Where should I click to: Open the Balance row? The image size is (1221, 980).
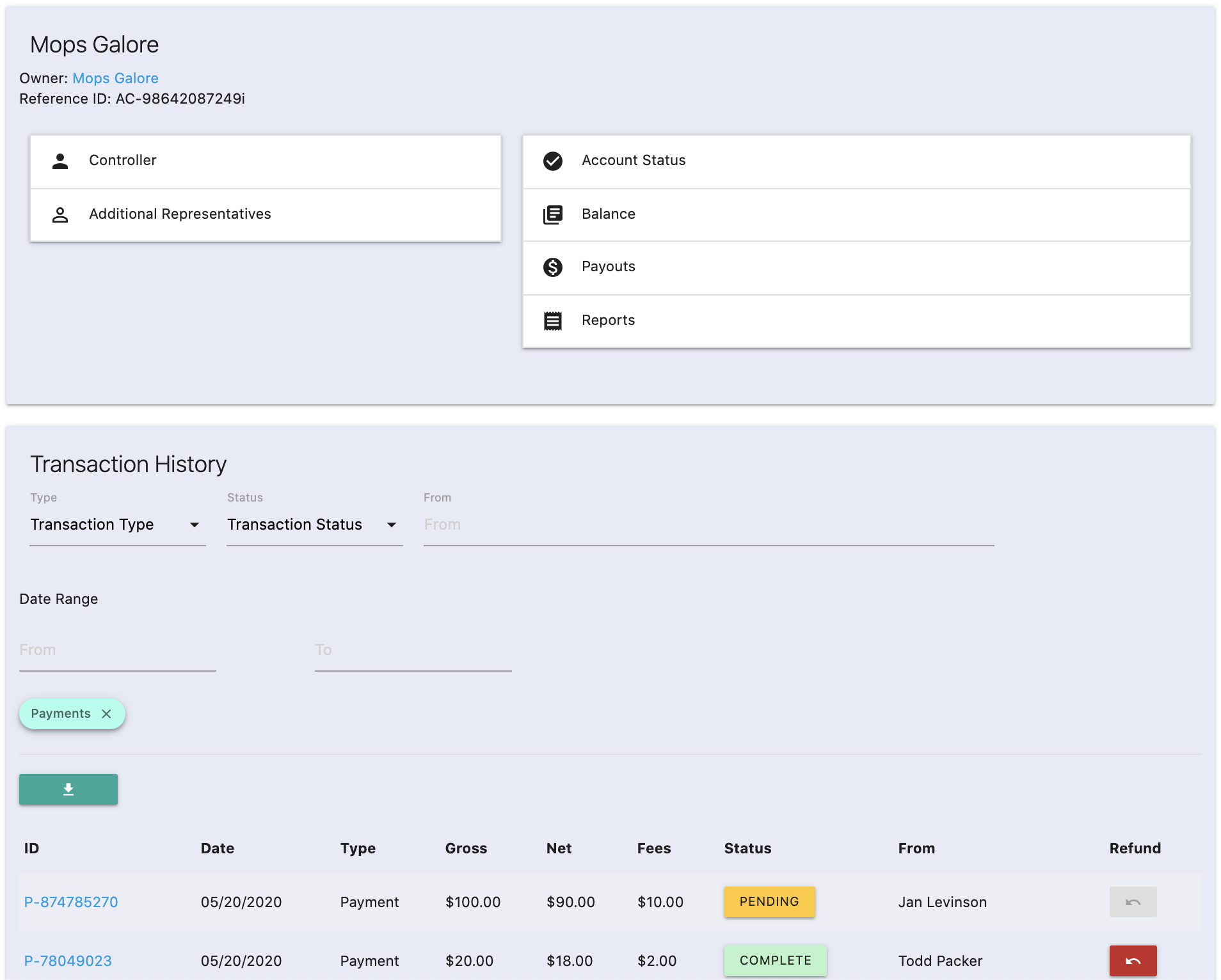pyautogui.click(x=857, y=215)
